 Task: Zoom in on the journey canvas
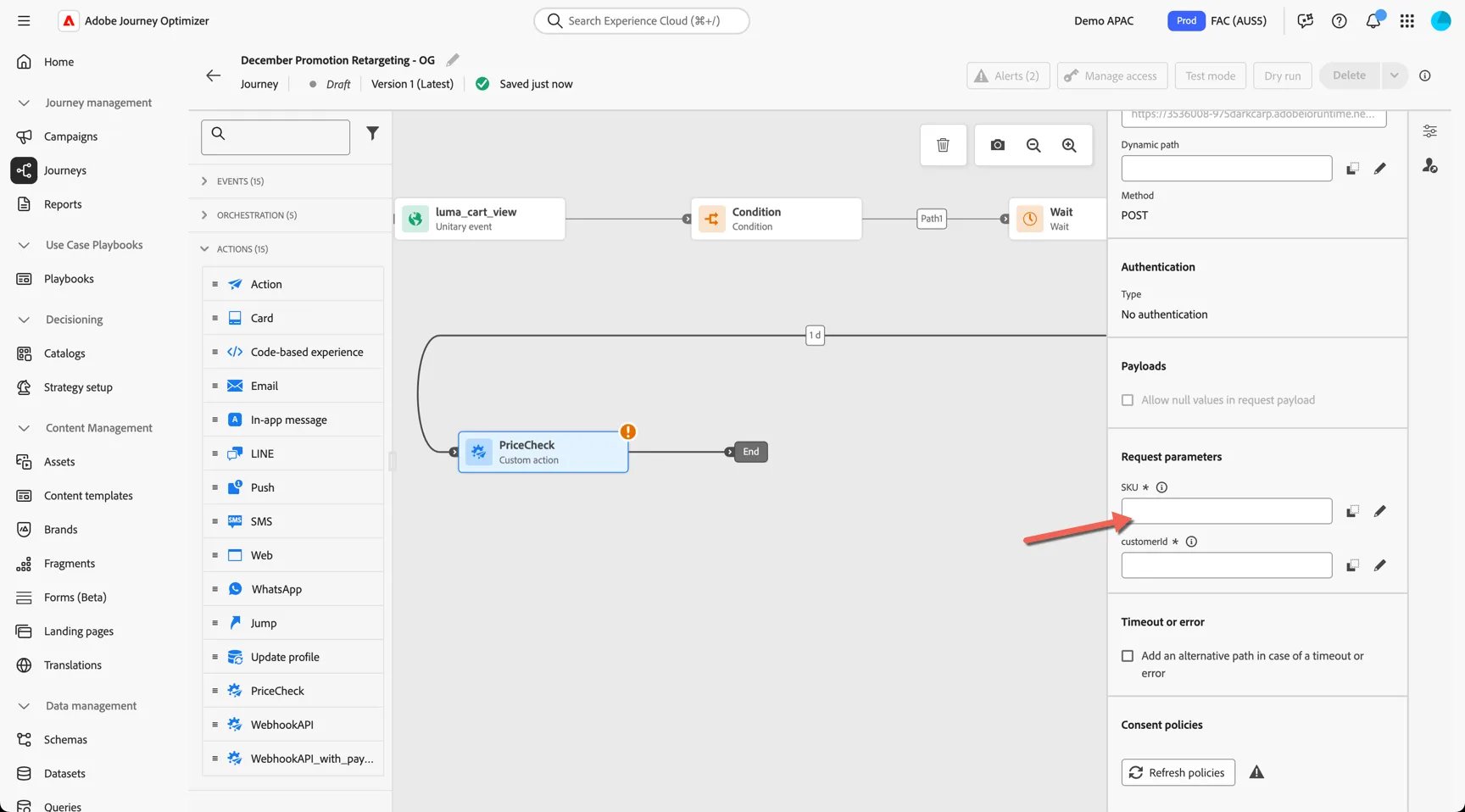tap(1069, 145)
